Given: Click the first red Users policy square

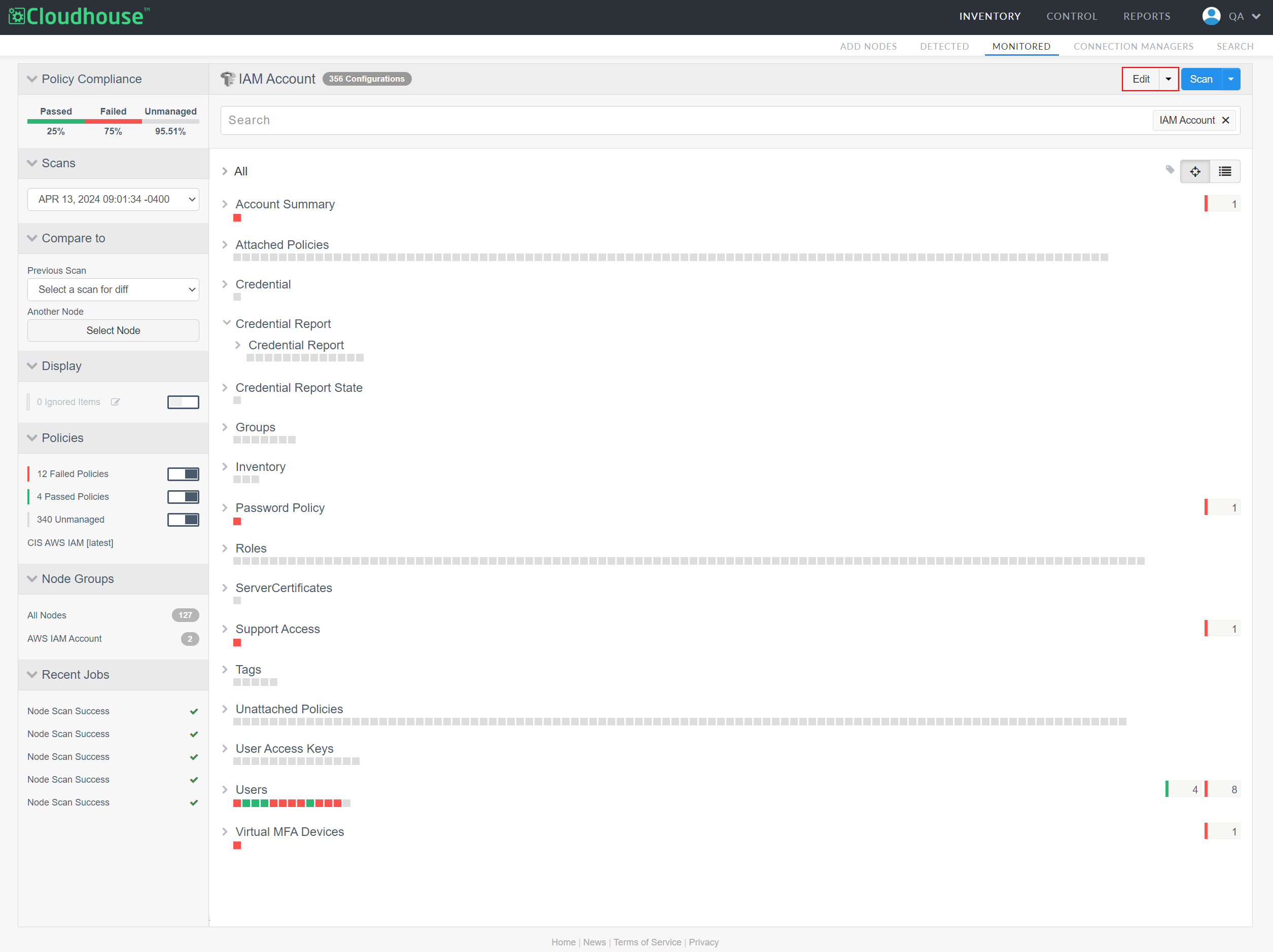Looking at the screenshot, I should coord(237,803).
